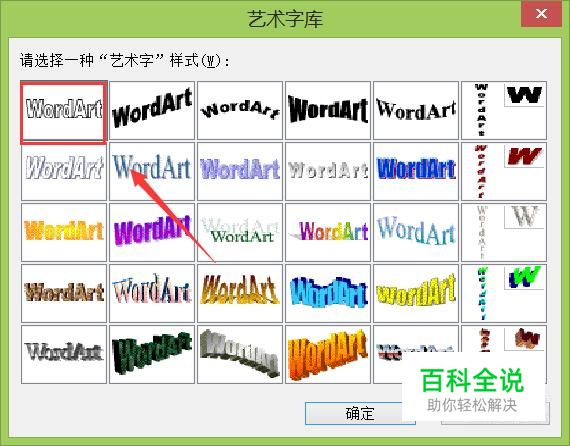This screenshot has width=570, height=446.
Task: Select the solid blue shadowed WordArt style
Action: click(416, 172)
